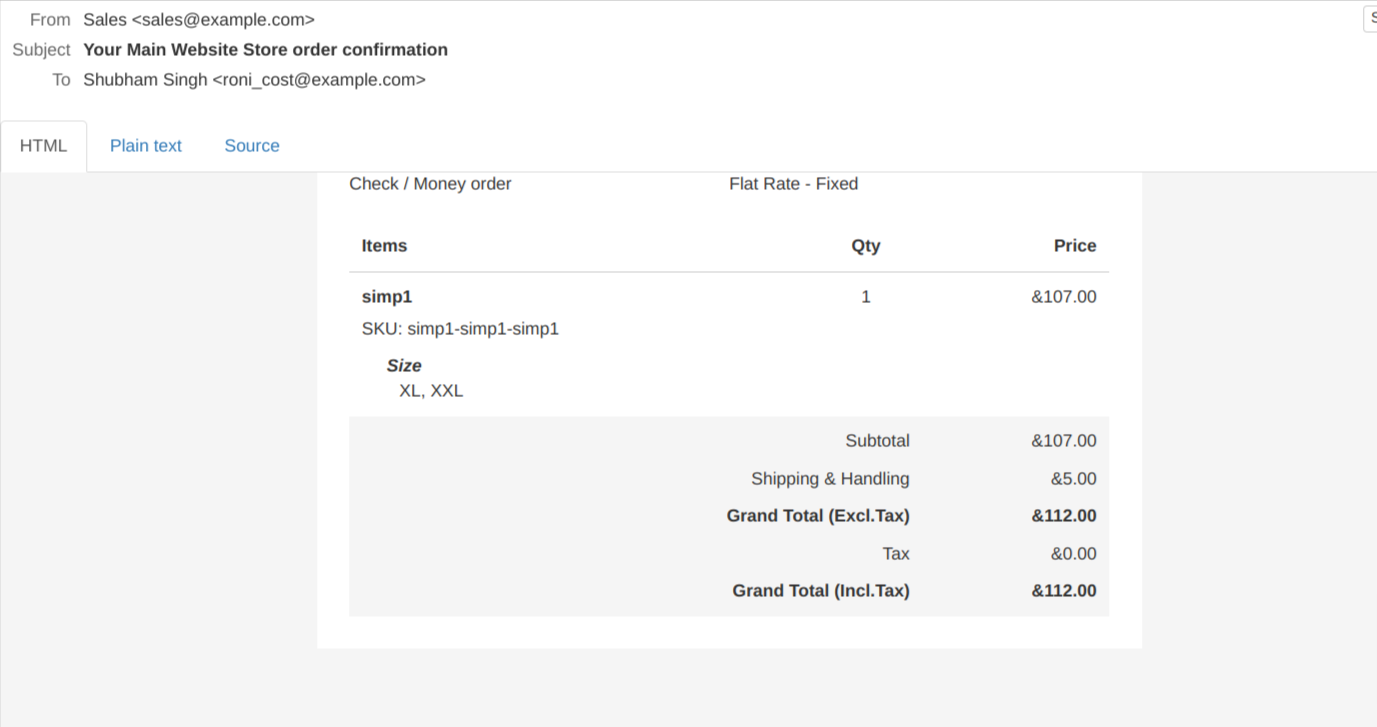Click the Check / Money order payment text
Screen dimensions: 1377x727
pos(430,183)
